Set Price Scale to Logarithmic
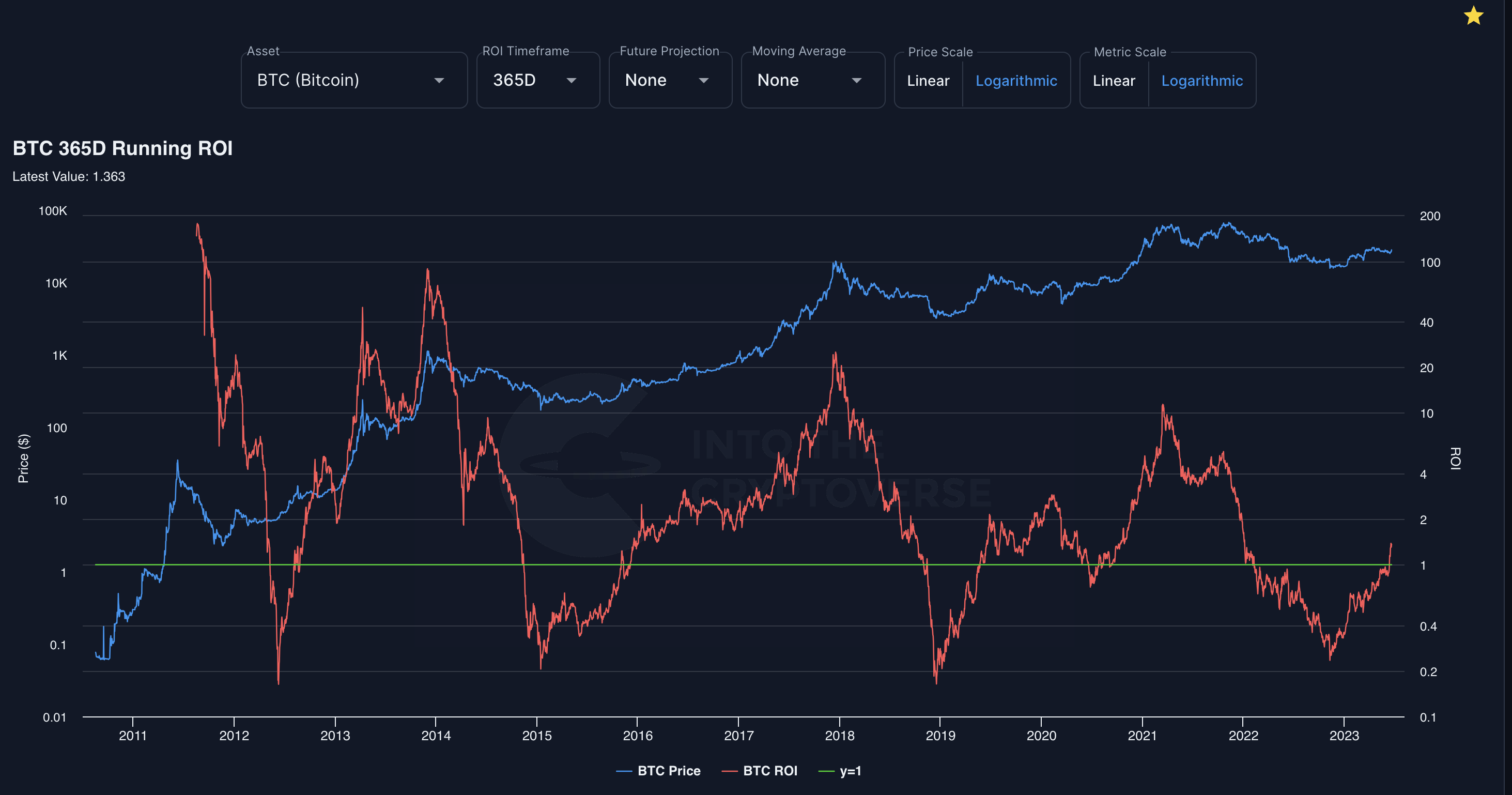1512x795 pixels. [1016, 81]
